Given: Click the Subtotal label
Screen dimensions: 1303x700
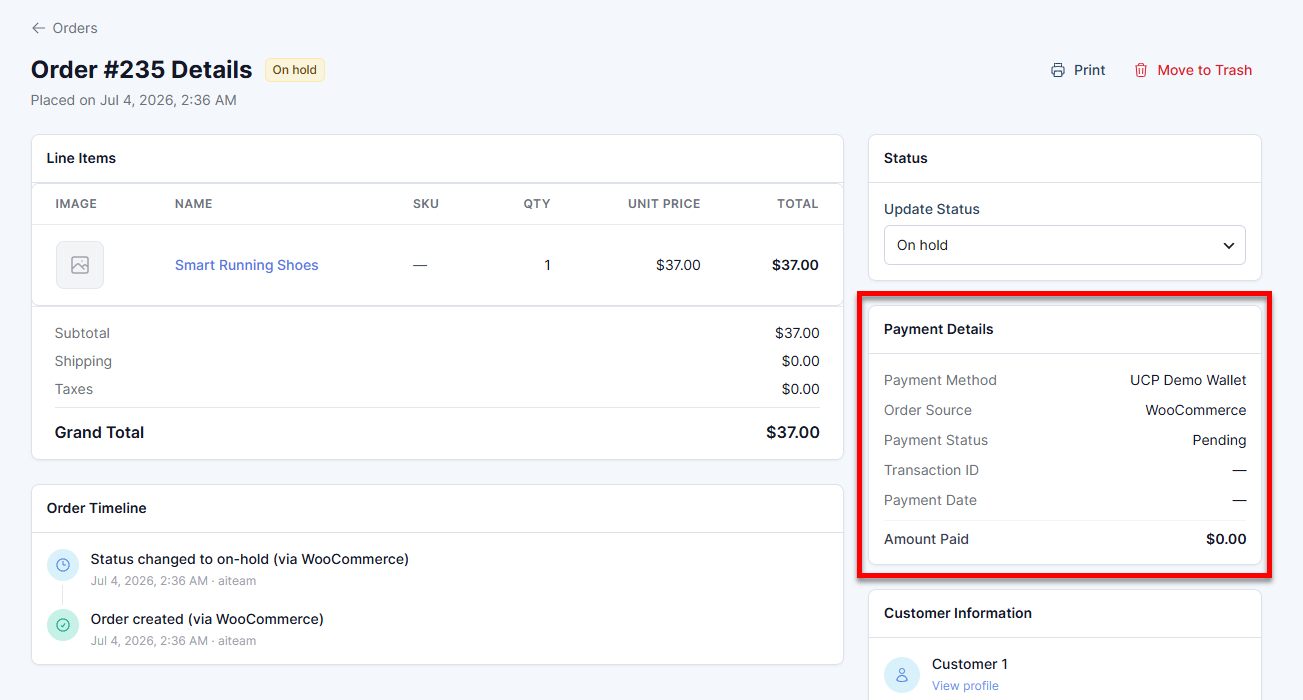Looking at the screenshot, I should (82, 333).
